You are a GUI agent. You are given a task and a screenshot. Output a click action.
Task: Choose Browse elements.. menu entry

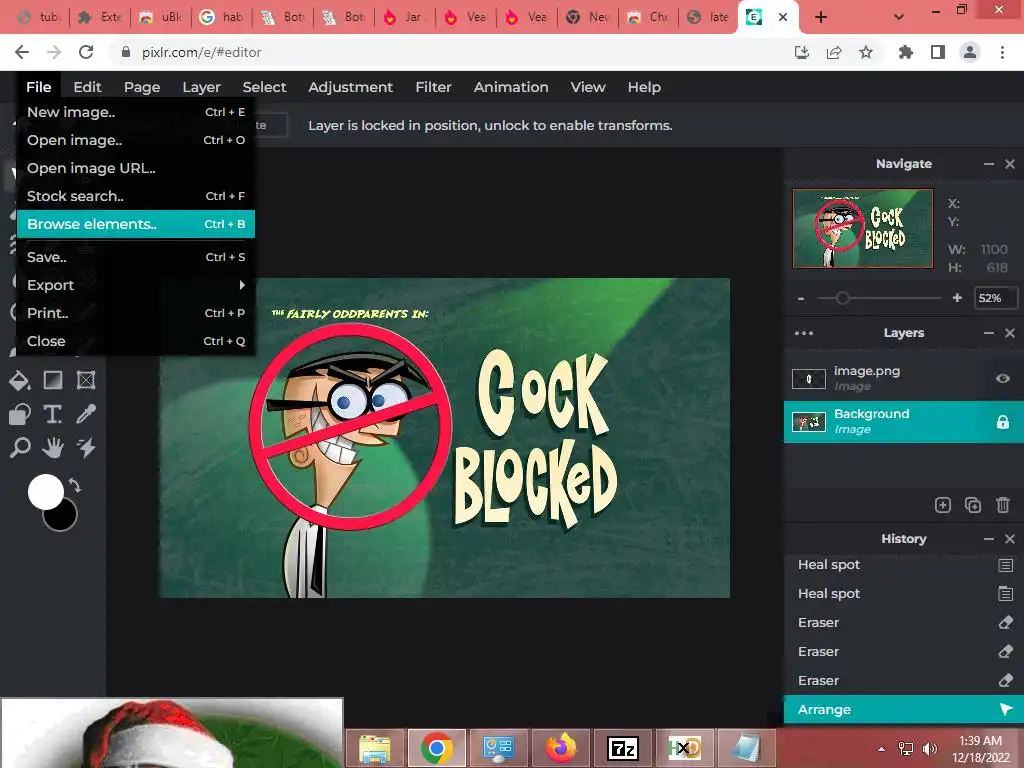(136, 224)
